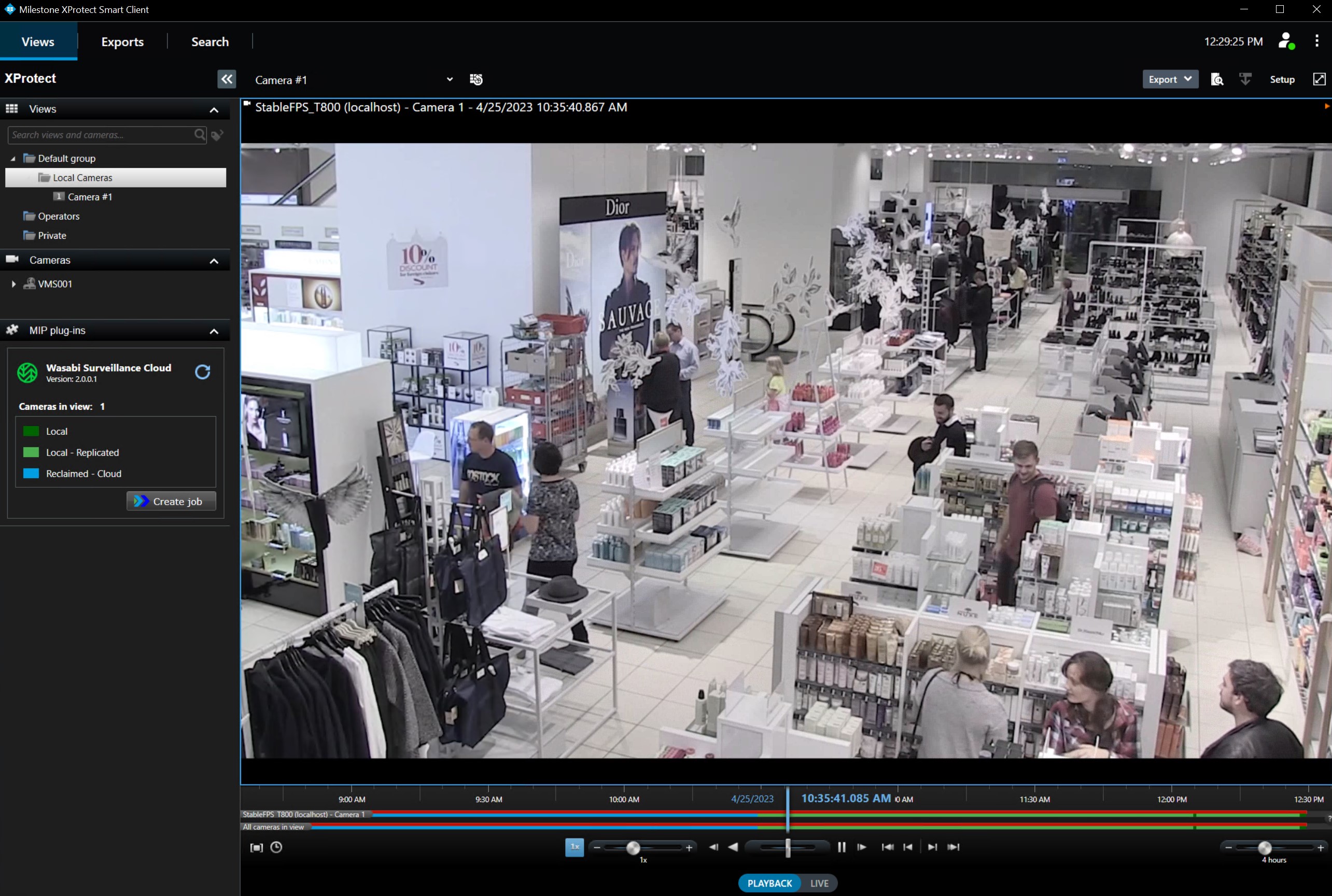Toggle playback speed 1x control
The image size is (1332, 896).
[x=574, y=846]
